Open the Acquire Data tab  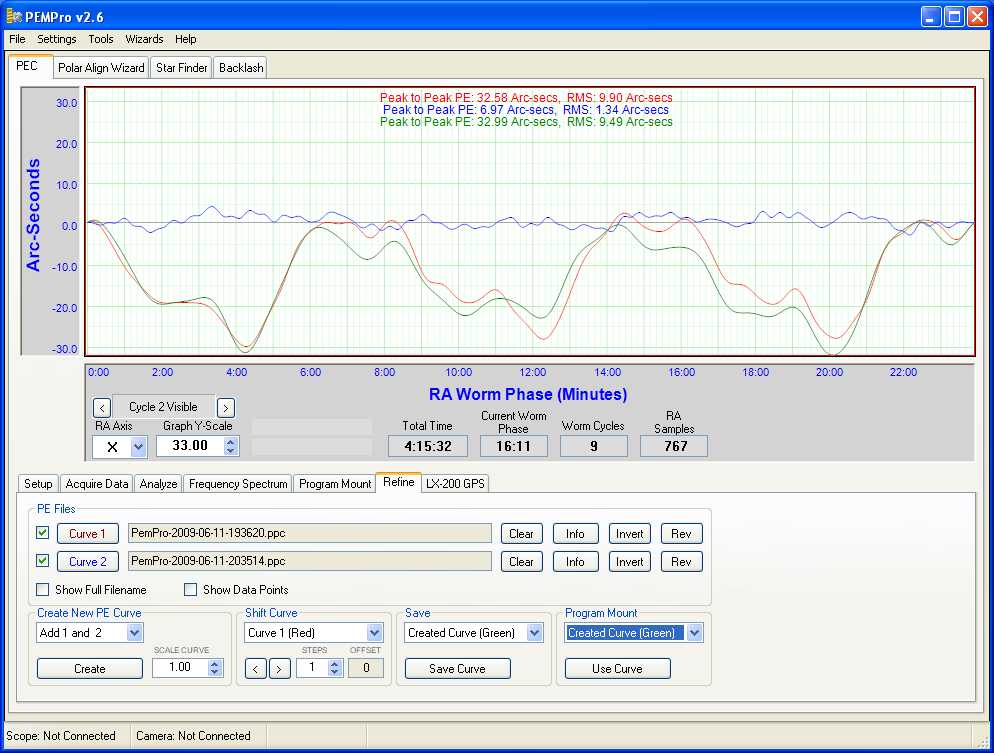click(x=97, y=484)
